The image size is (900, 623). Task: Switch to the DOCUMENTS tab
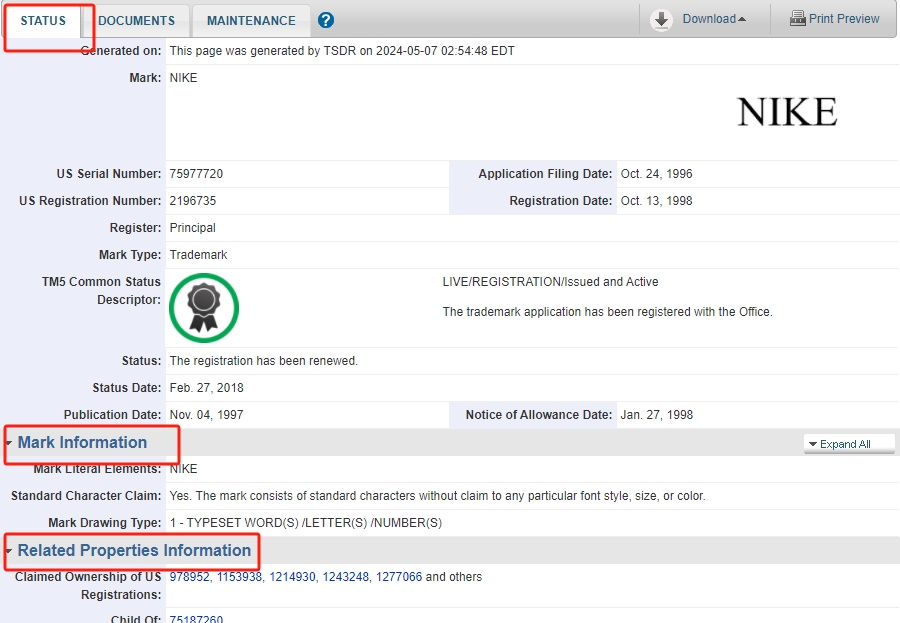[136, 21]
